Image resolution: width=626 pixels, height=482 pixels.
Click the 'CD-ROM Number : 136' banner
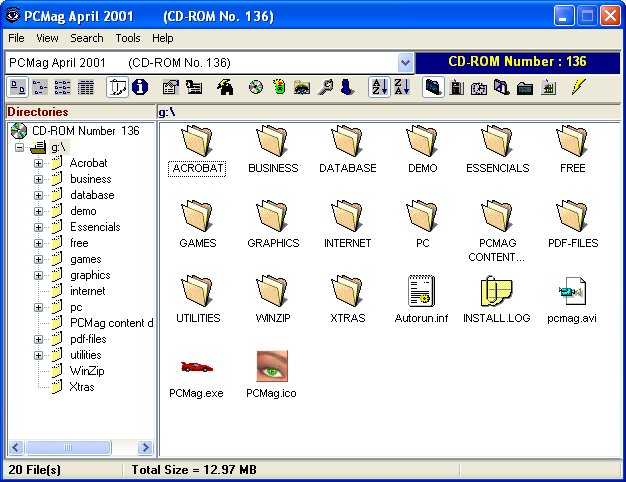517,61
